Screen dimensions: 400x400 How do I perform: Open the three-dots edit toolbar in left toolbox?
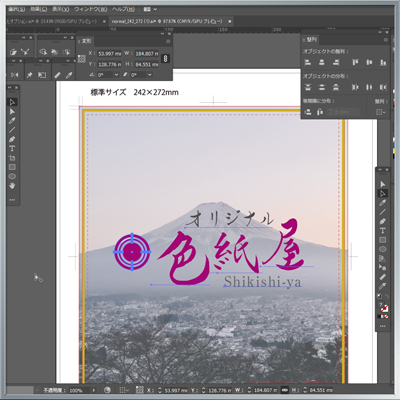[12, 200]
